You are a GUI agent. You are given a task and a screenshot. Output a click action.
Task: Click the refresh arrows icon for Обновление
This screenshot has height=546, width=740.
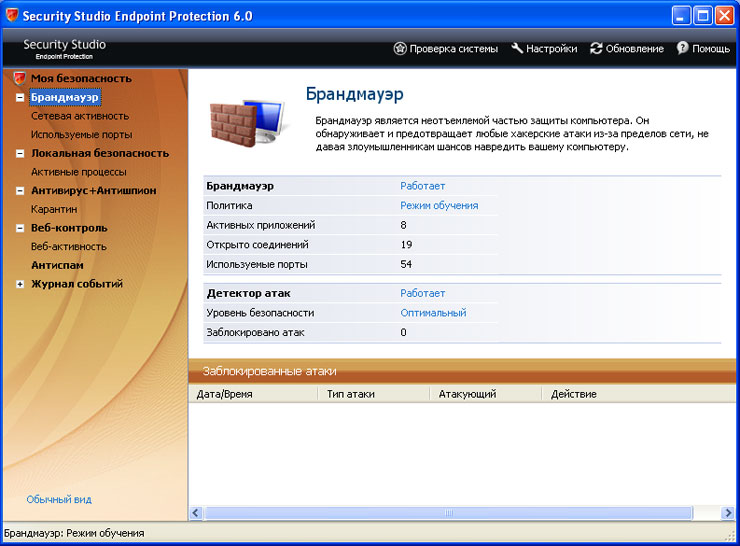(596, 48)
